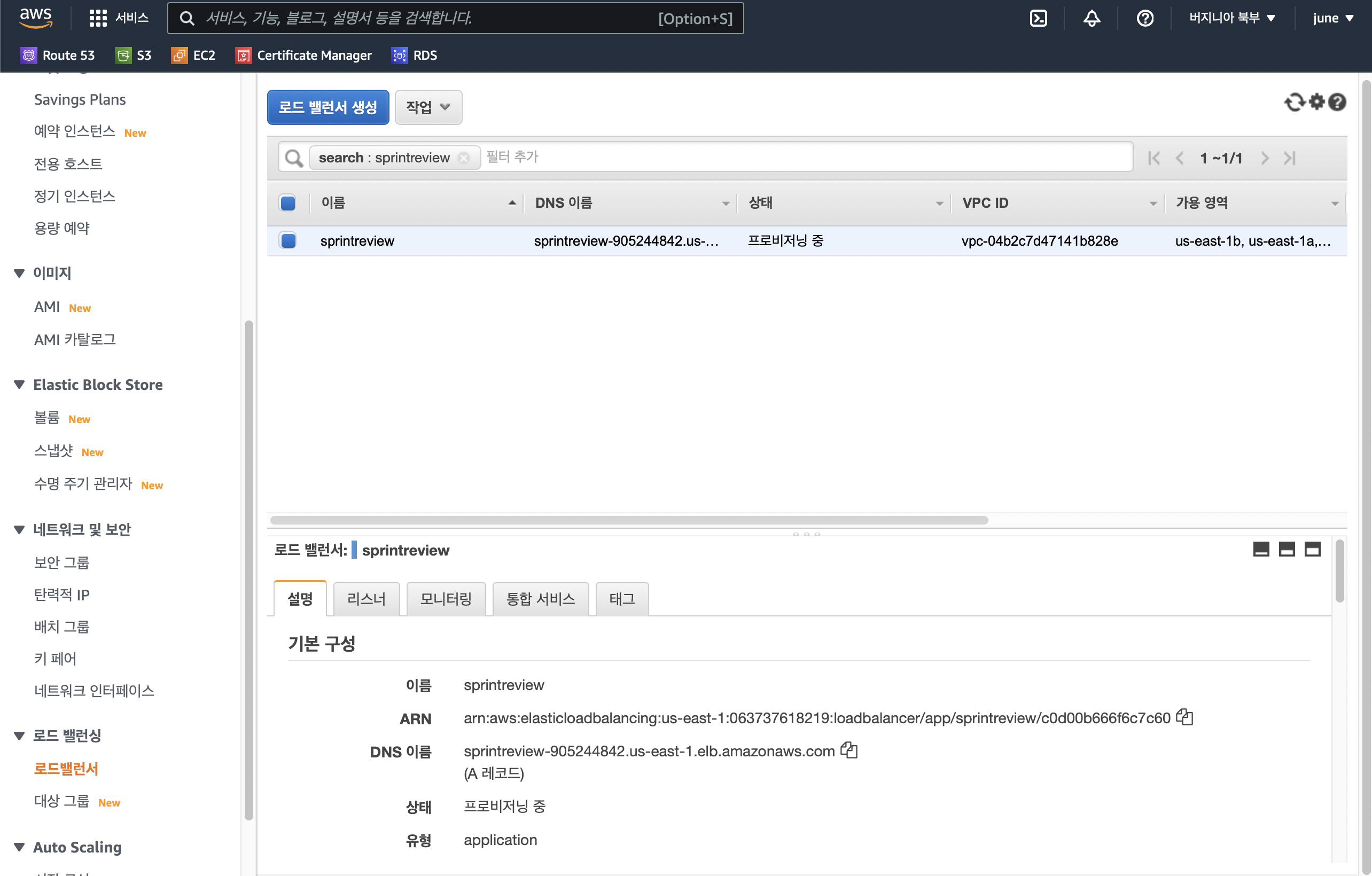The width and height of the screenshot is (1372, 876).
Task: Open the 가용 영역 column sort arrow
Action: 1335,204
